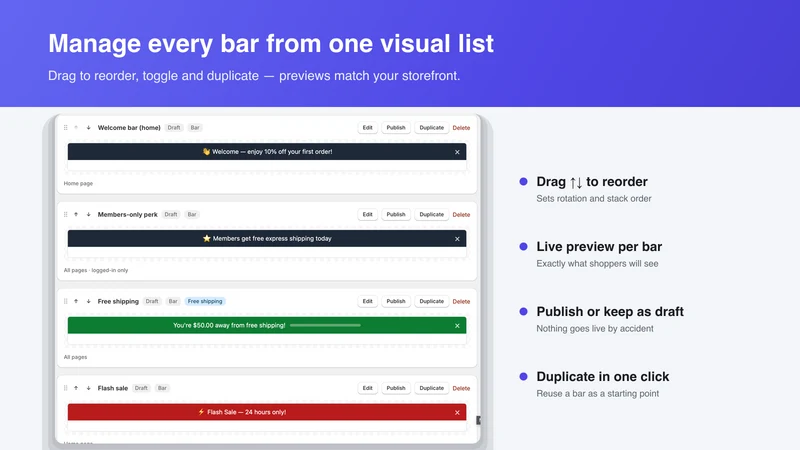This screenshot has height=450, width=800.
Task: Duplicate the Members-only perk bar
Action: [432, 214]
